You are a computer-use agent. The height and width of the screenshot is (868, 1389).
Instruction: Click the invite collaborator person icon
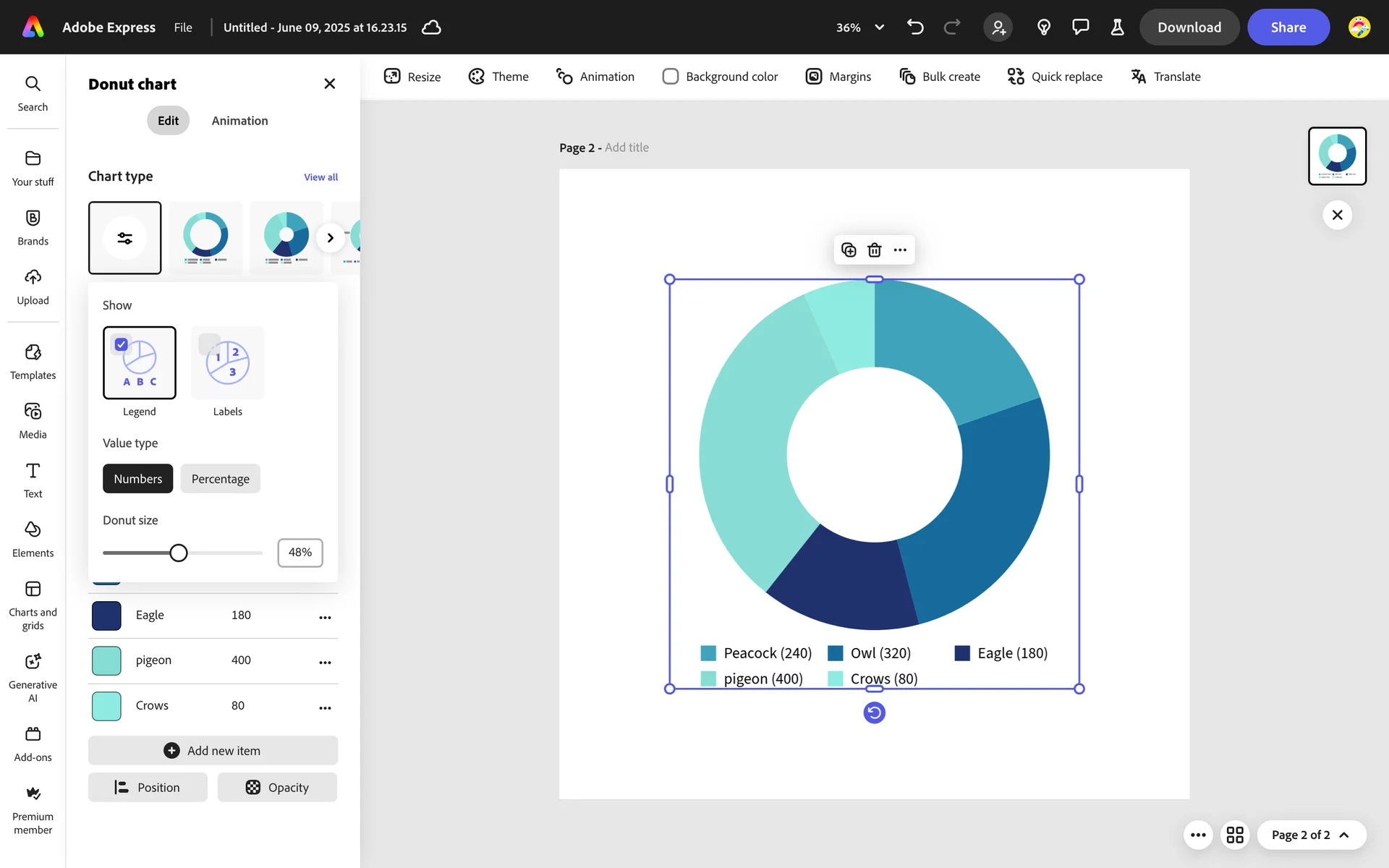click(x=998, y=27)
